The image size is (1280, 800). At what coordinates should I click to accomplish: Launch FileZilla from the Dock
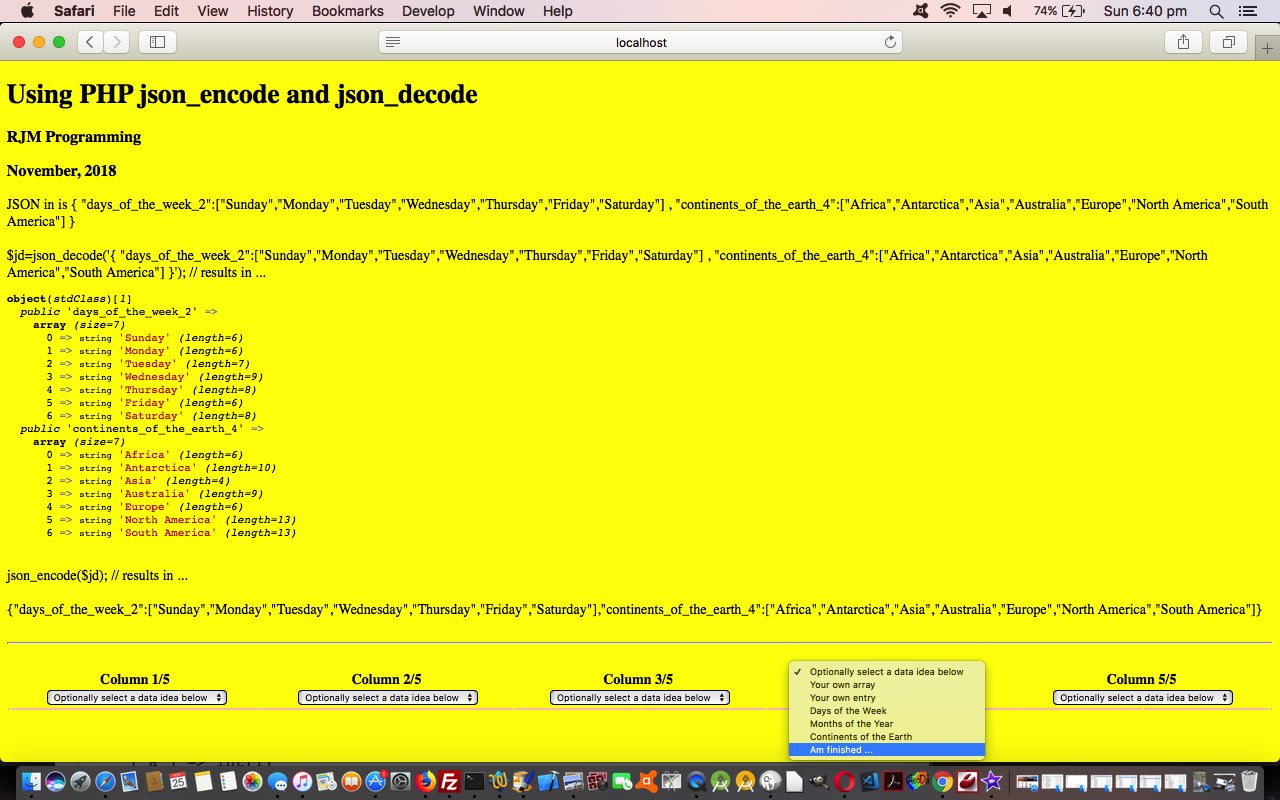pos(450,782)
